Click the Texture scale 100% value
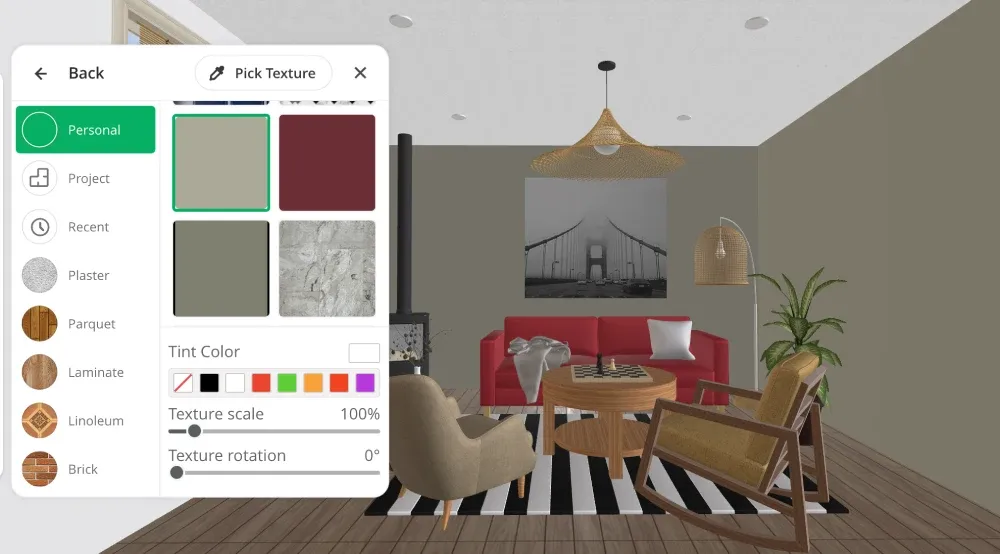 (360, 414)
